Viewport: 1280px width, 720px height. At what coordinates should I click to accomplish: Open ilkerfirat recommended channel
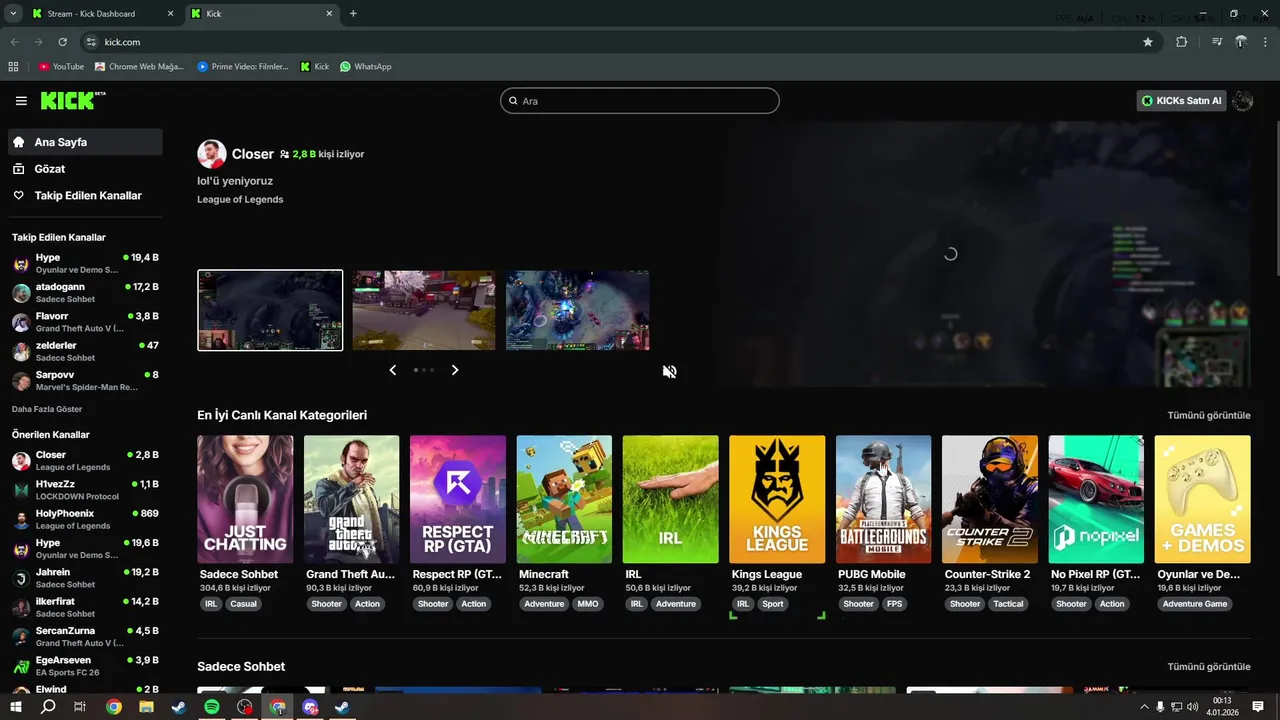pyautogui.click(x=85, y=607)
